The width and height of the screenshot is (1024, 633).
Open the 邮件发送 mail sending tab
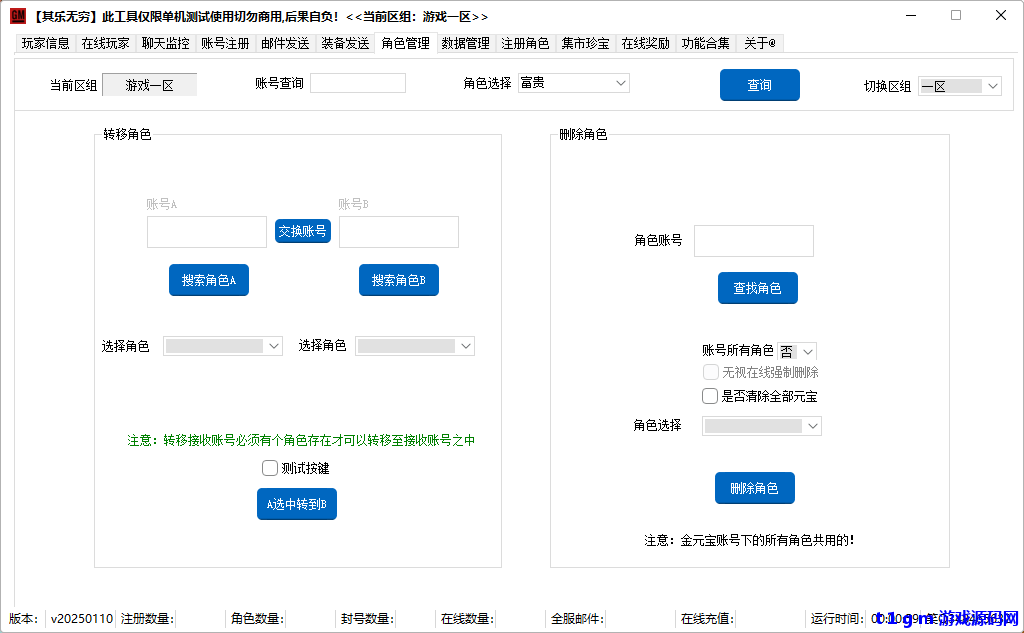[x=285, y=43]
